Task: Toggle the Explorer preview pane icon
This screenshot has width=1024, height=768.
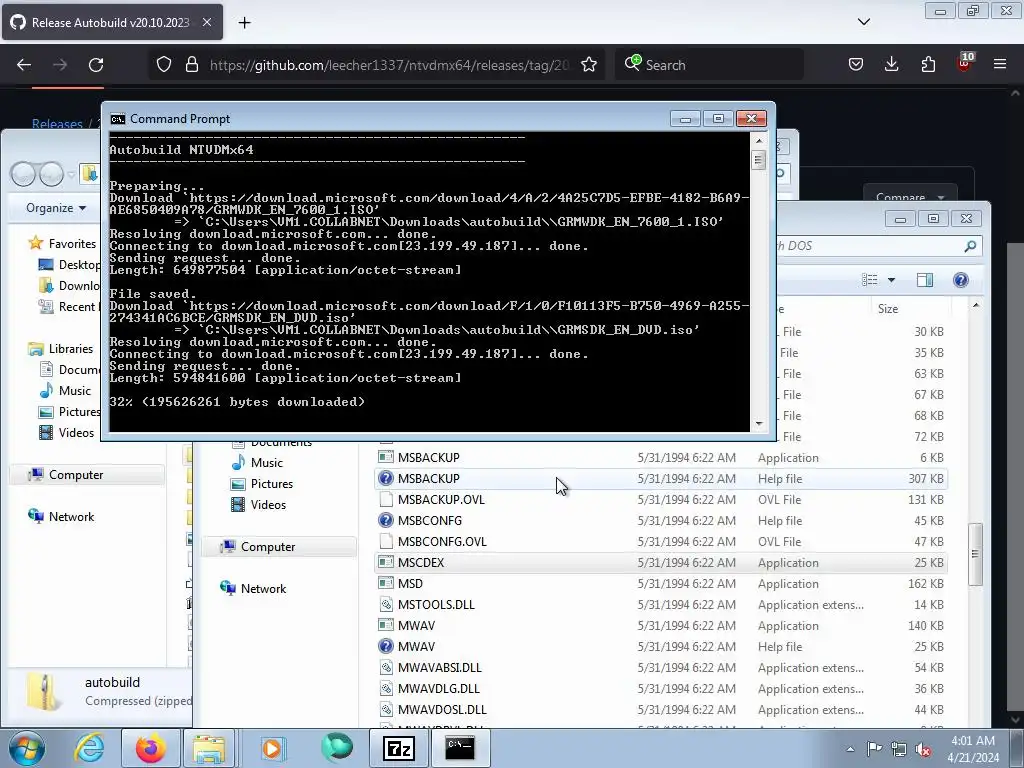Action: (x=925, y=280)
